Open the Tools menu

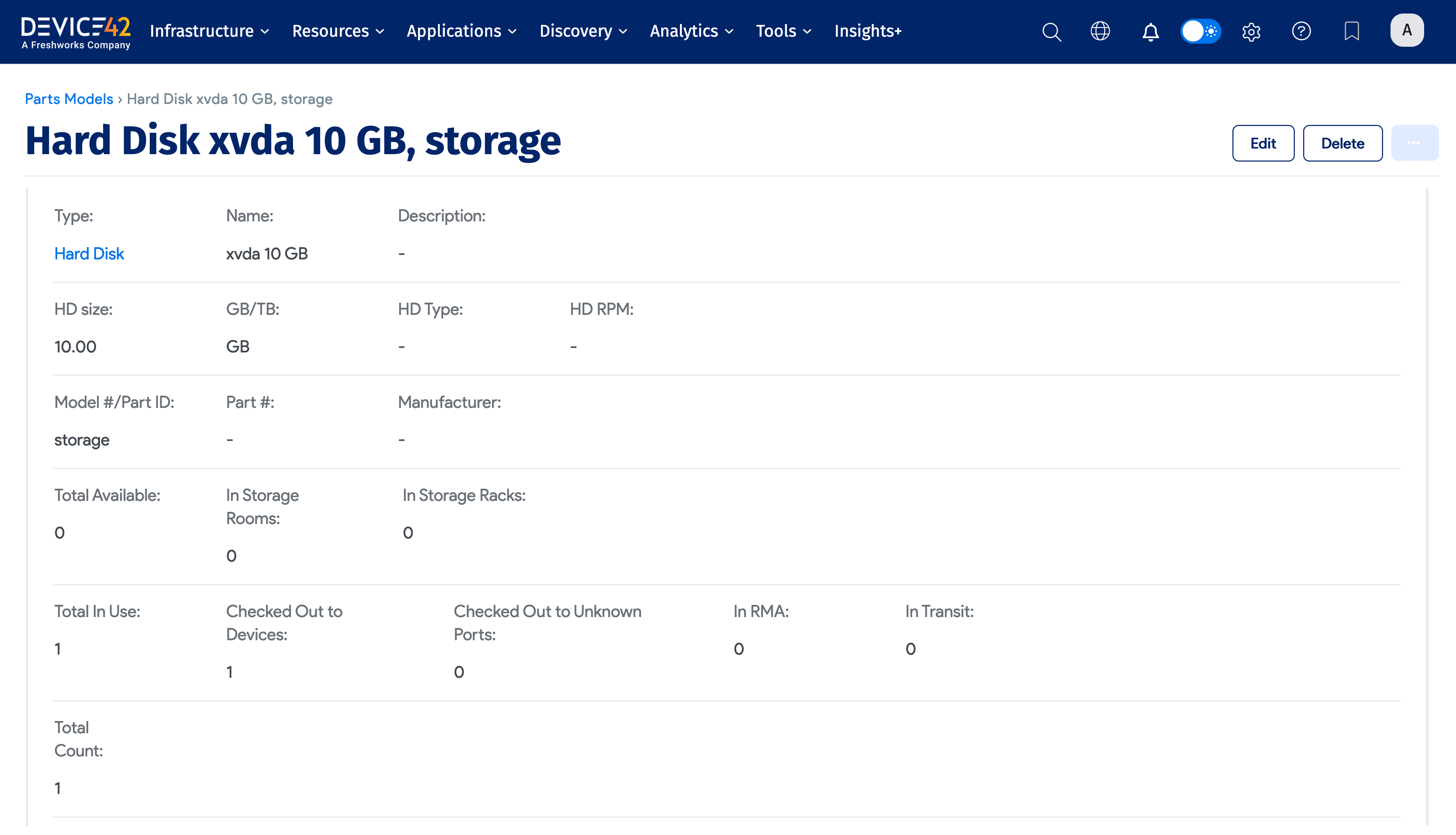(783, 31)
